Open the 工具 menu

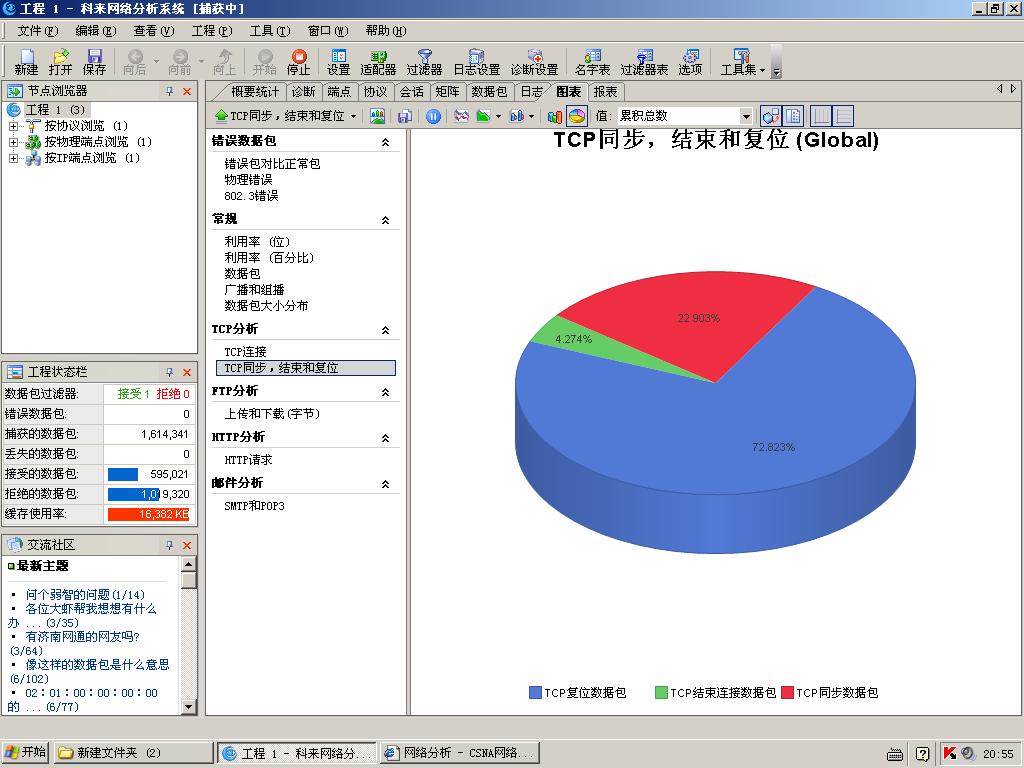tap(269, 31)
